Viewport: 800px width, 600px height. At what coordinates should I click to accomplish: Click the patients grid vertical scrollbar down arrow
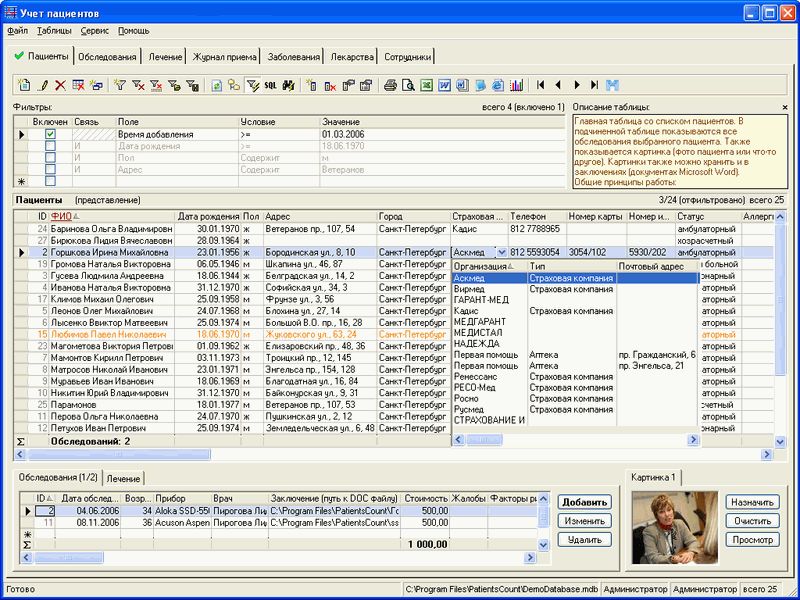coord(780,442)
